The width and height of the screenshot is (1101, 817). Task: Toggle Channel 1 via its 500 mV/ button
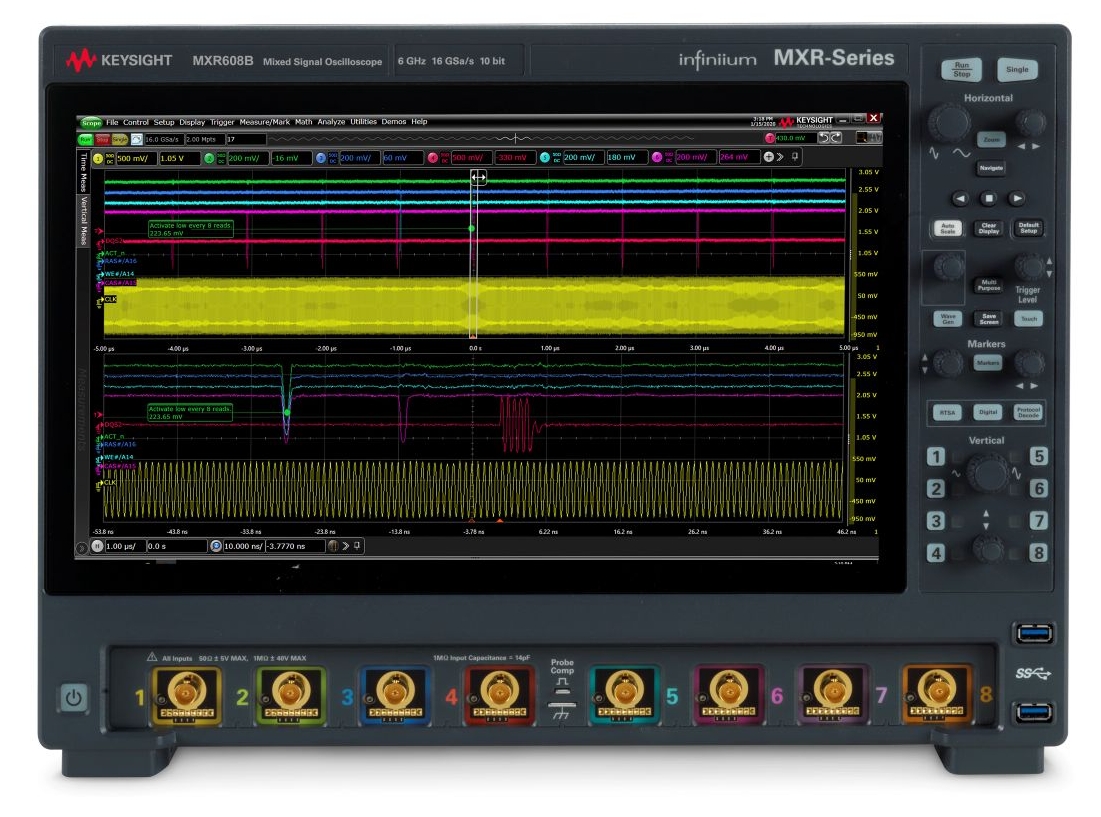tap(135, 158)
